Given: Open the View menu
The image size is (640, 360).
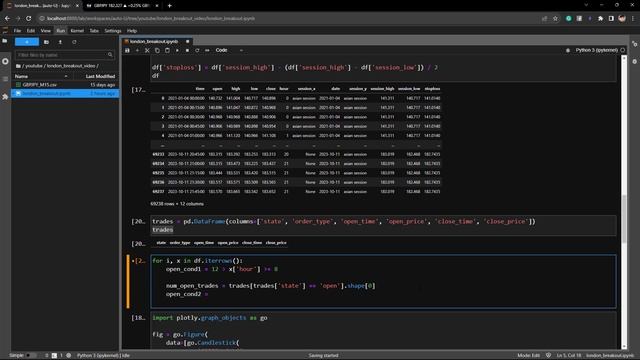Looking at the screenshot, I should click(45, 31).
